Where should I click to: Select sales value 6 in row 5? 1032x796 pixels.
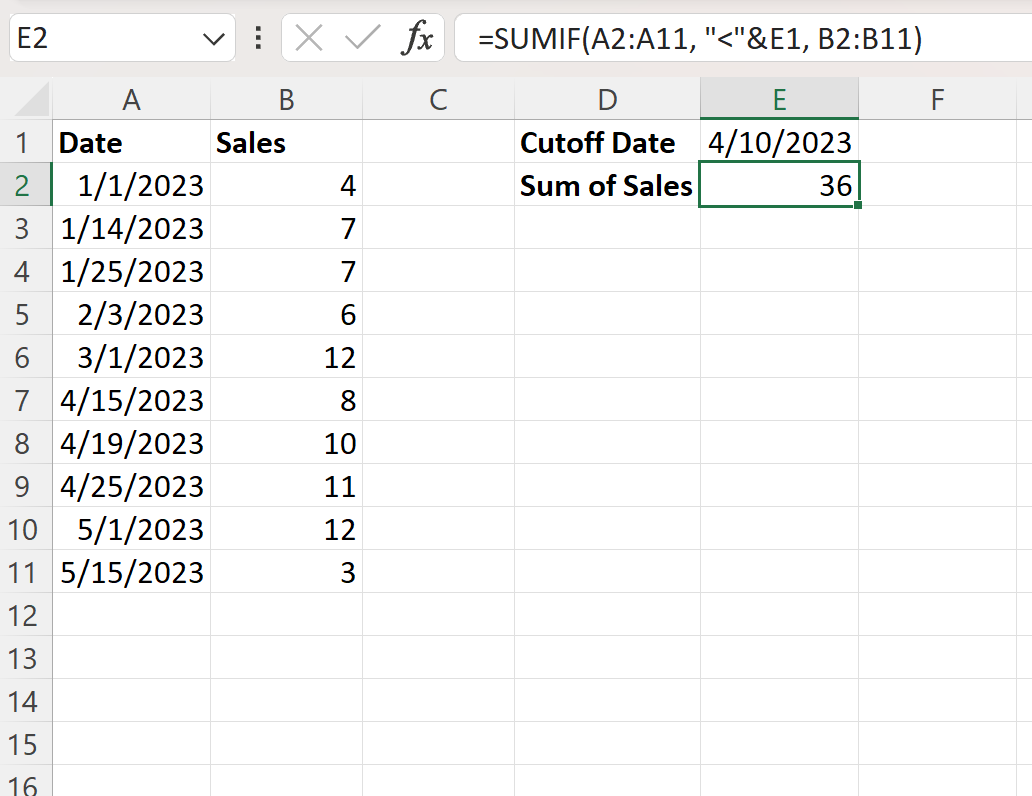tap(286, 314)
